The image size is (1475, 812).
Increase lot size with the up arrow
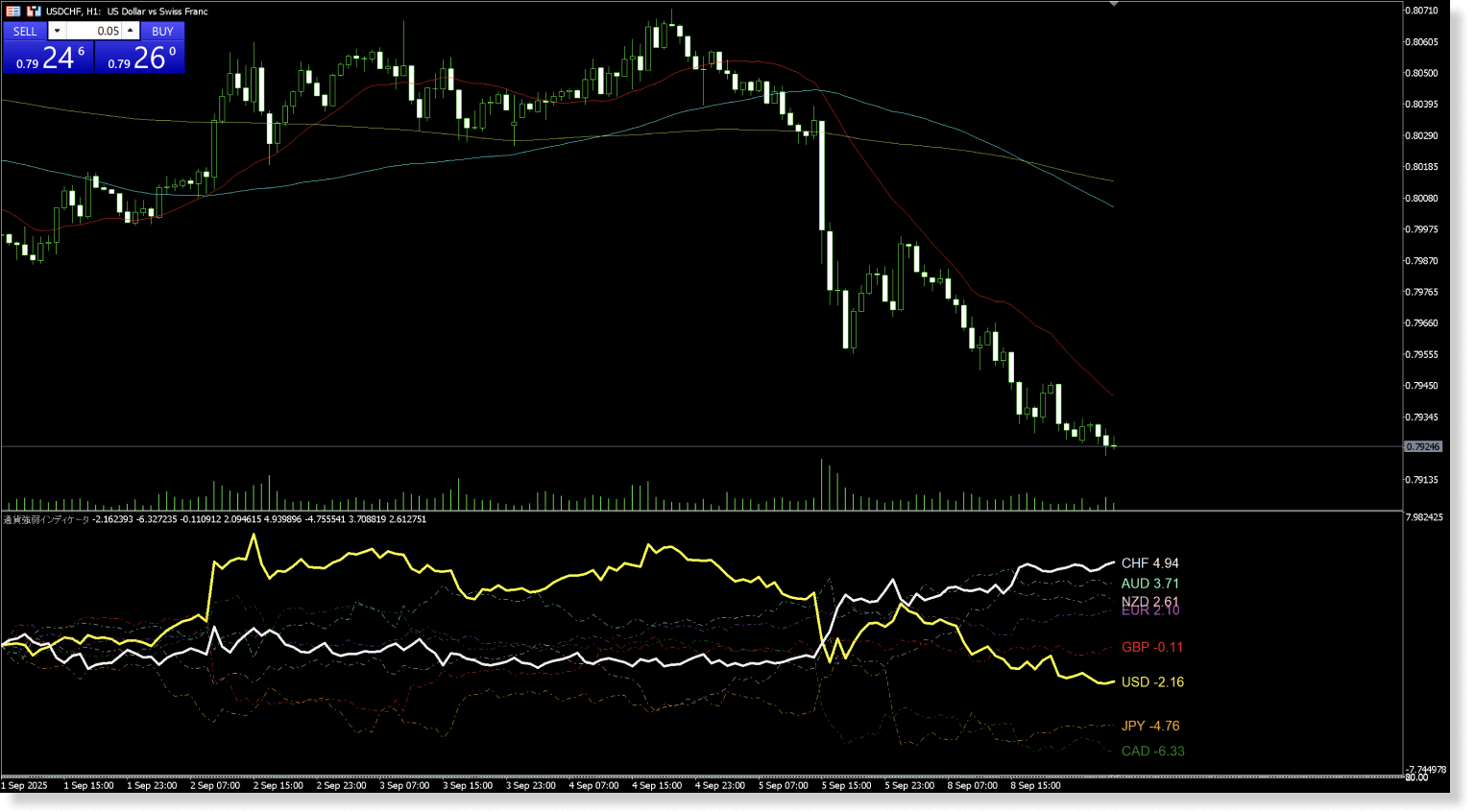point(130,31)
